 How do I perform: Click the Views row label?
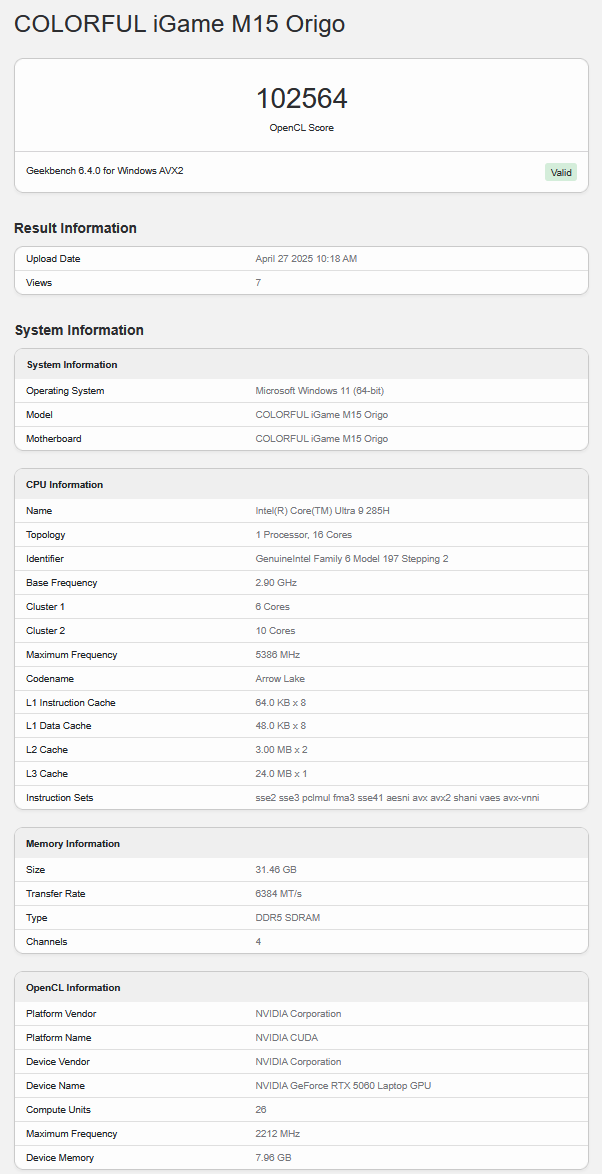point(39,283)
